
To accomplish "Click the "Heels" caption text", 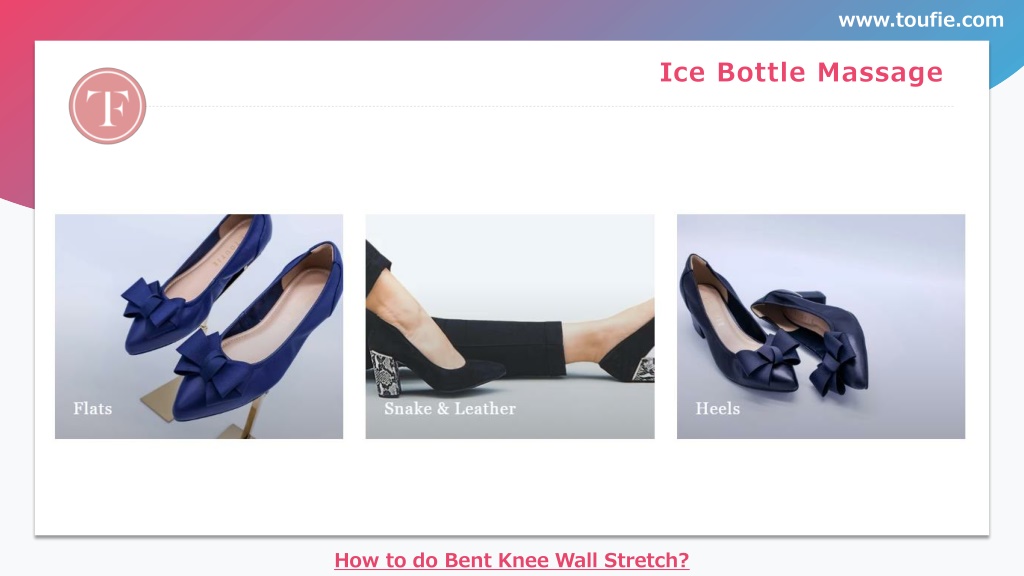I will point(718,409).
